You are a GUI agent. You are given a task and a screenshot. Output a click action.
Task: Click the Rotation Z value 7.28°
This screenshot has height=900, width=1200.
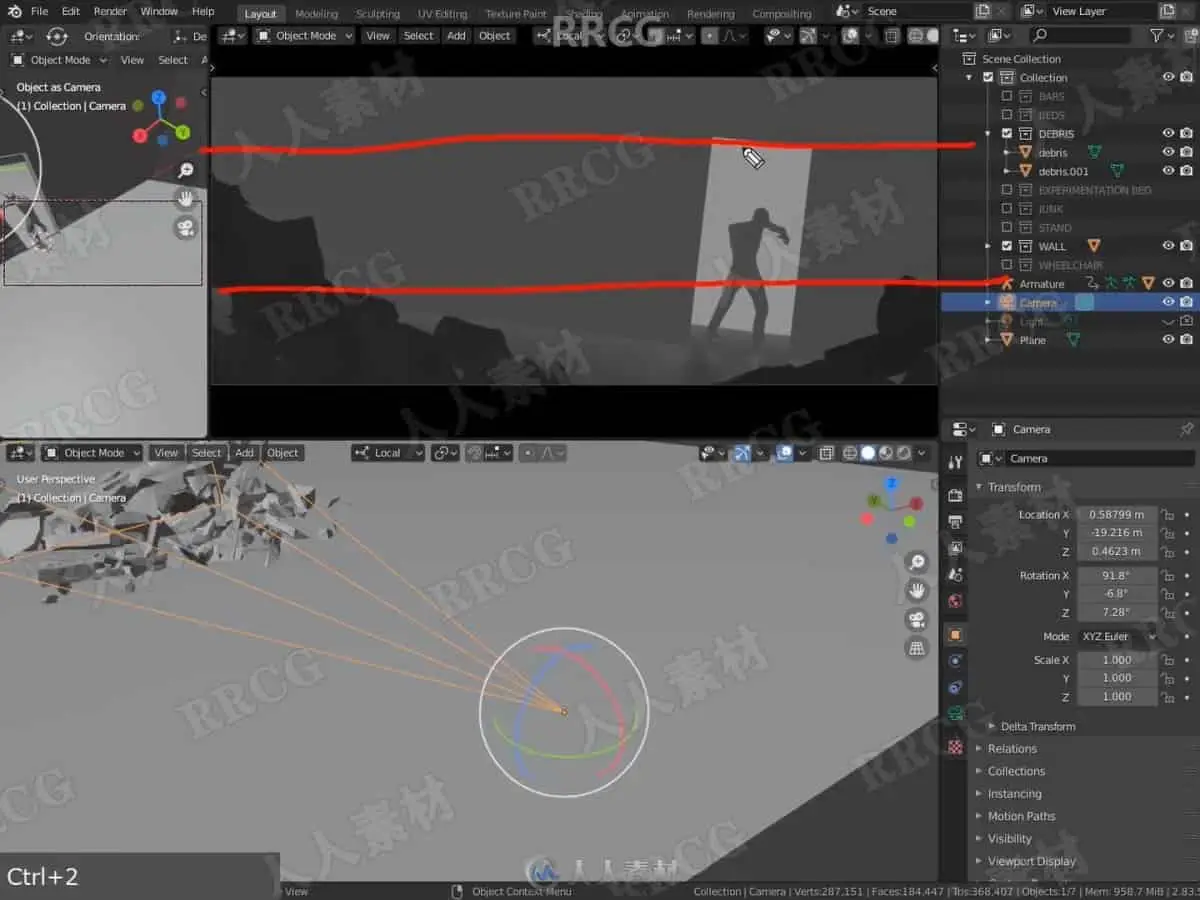click(x=1116, y=612)
